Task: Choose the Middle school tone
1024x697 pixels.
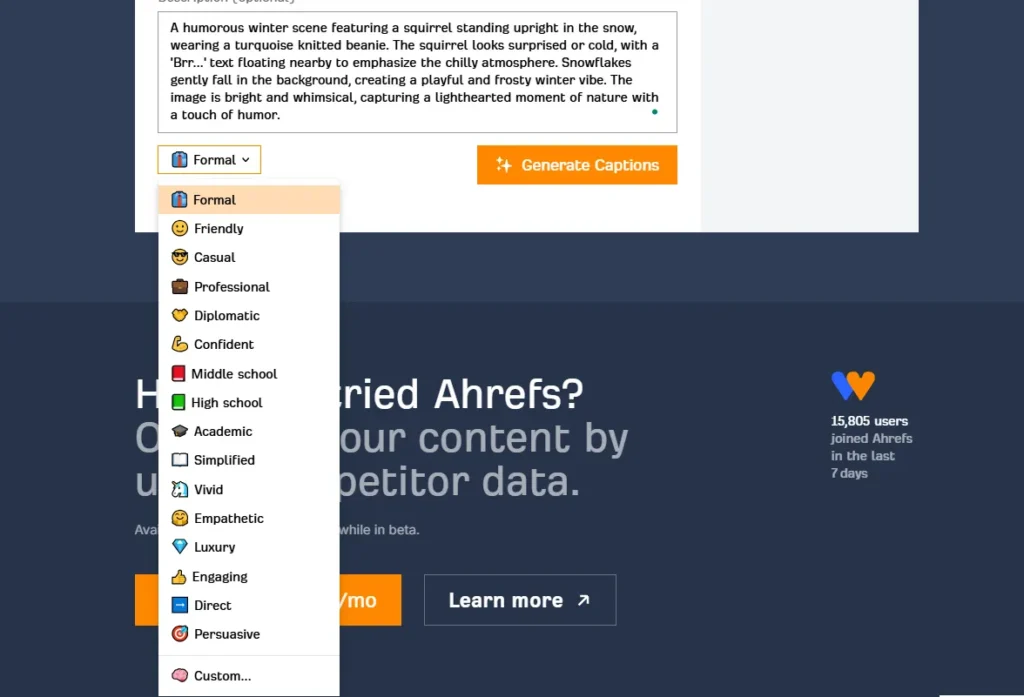Action: pyautogui.click(x=249, y=374)
